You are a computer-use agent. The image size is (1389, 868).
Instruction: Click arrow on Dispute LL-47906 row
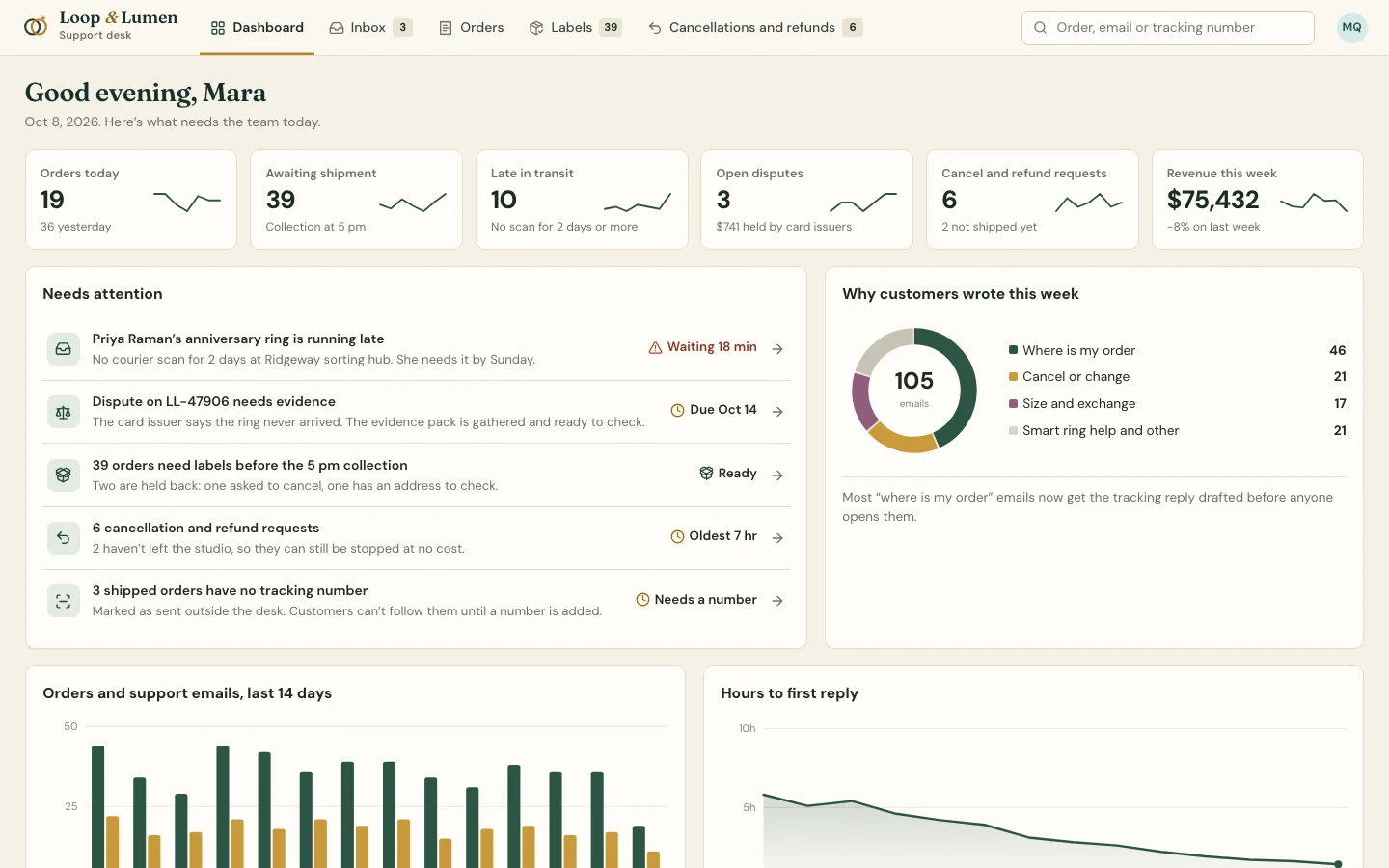[777, 412]
